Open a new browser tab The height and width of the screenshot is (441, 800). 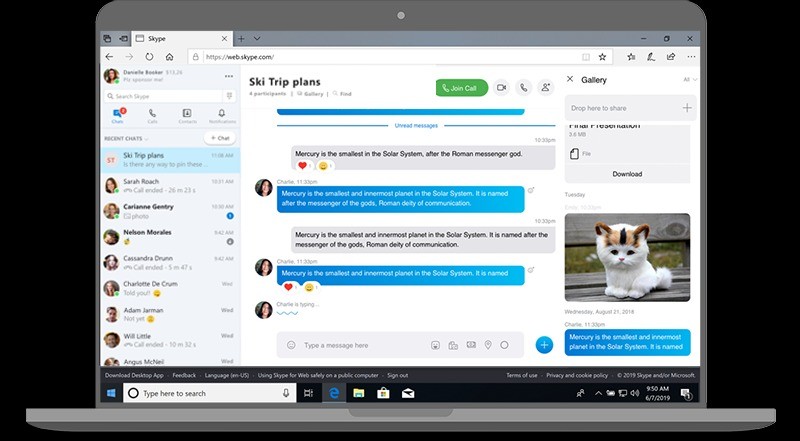coord(241,39)
